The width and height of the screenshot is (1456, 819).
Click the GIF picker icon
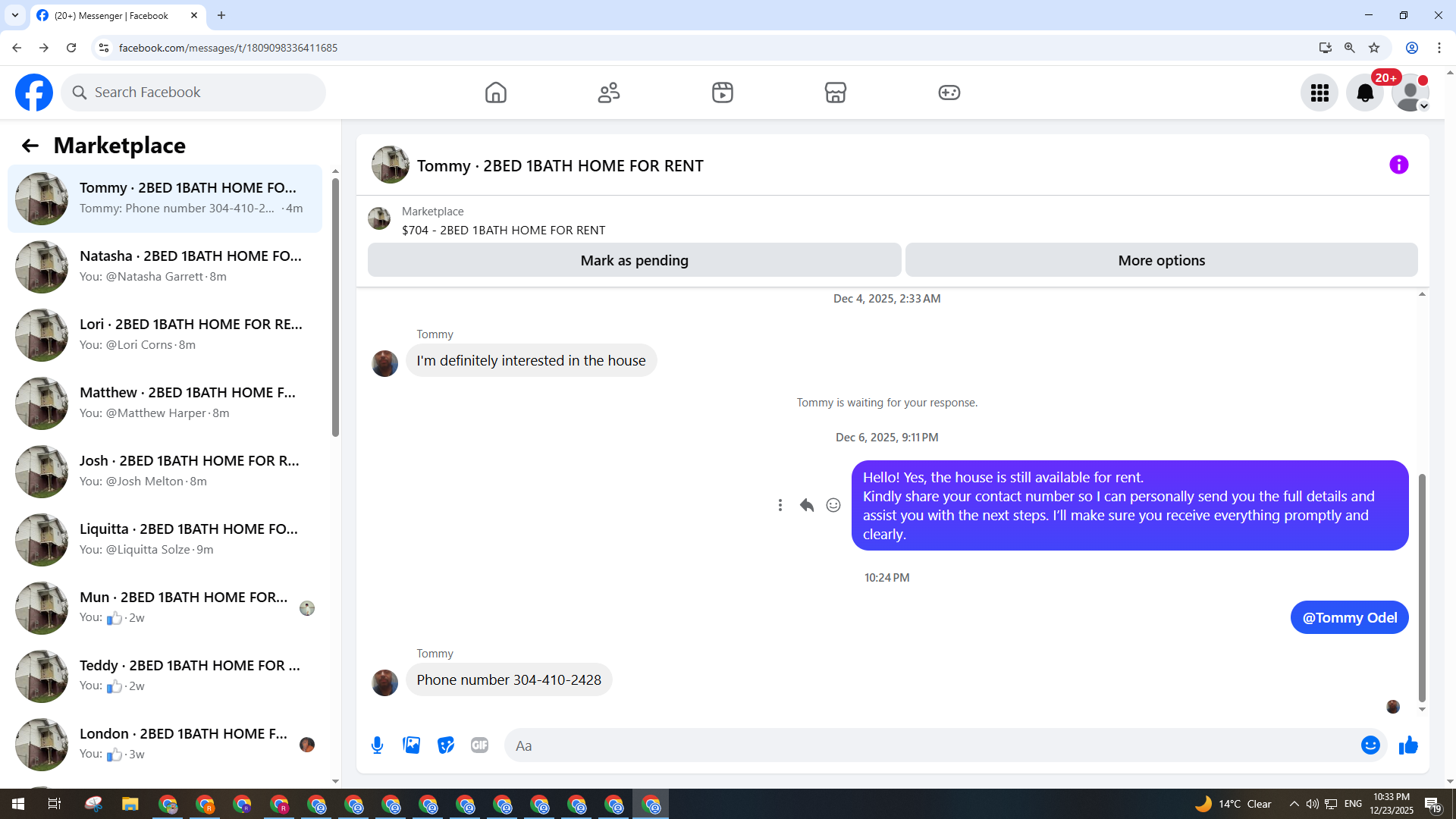tap(479, 745)
